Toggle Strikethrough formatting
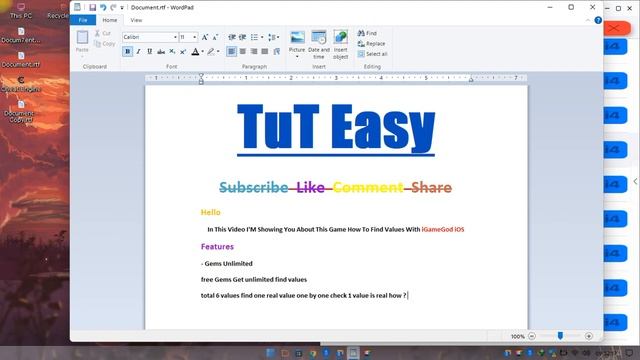The image size is (640, 360). tap(161, 51)
